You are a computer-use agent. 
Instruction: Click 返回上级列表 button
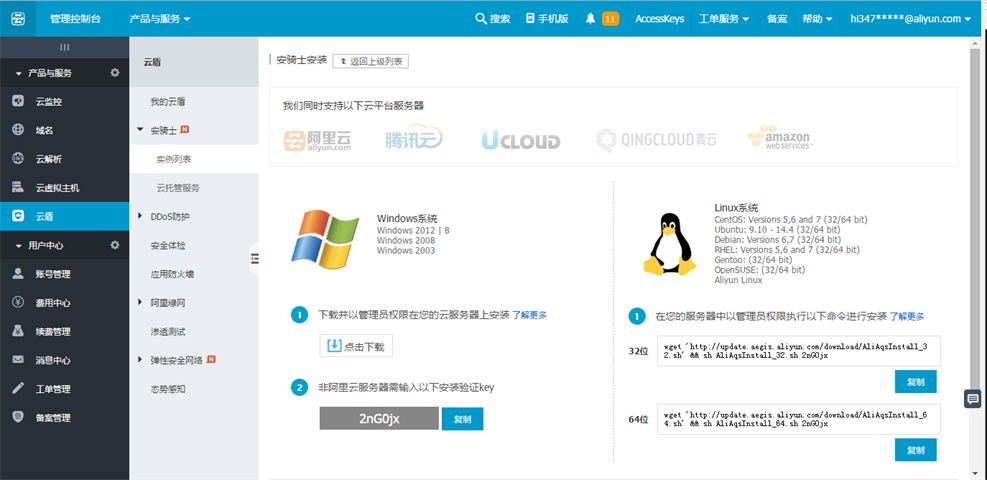[x=370, y=61]
